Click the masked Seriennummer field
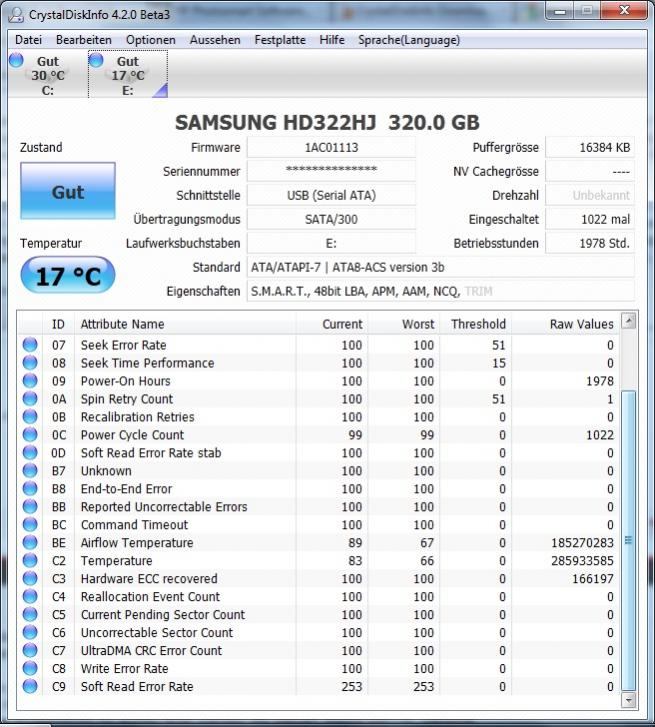The height and width of the screenshot is (727, 655). (x=331, y=172)
